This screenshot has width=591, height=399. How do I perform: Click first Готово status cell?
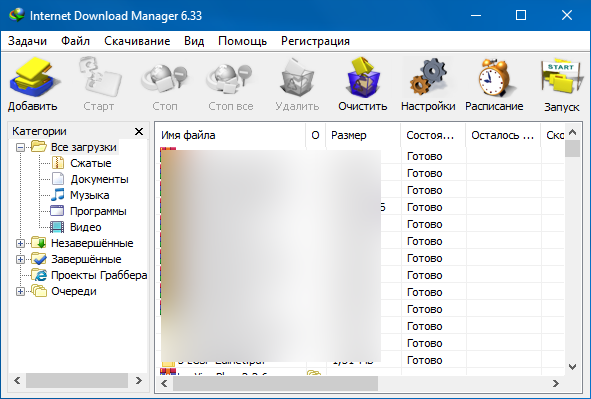(433, 156)
